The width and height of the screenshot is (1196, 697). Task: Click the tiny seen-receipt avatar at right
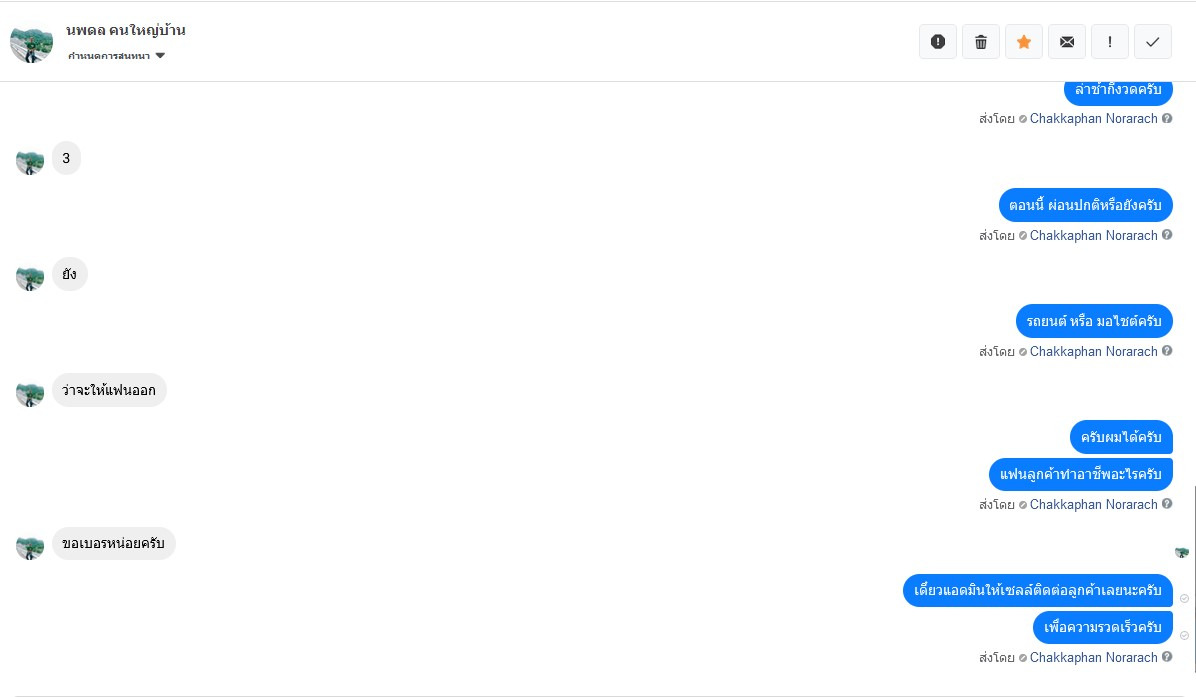(x=1182, y=552)
